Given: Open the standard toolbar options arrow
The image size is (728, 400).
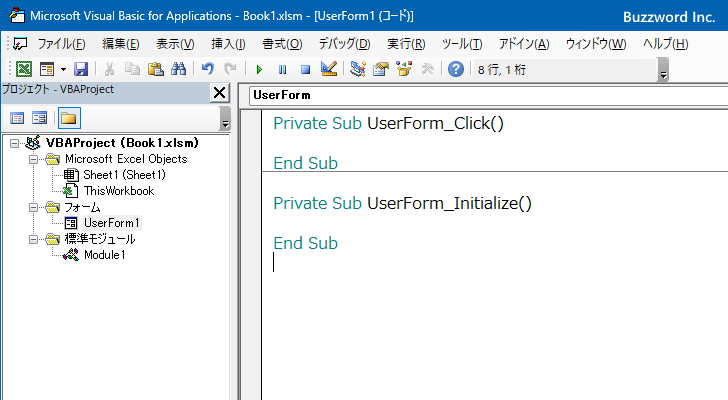Looking at the screenshot, I should (x=663, y=70).
